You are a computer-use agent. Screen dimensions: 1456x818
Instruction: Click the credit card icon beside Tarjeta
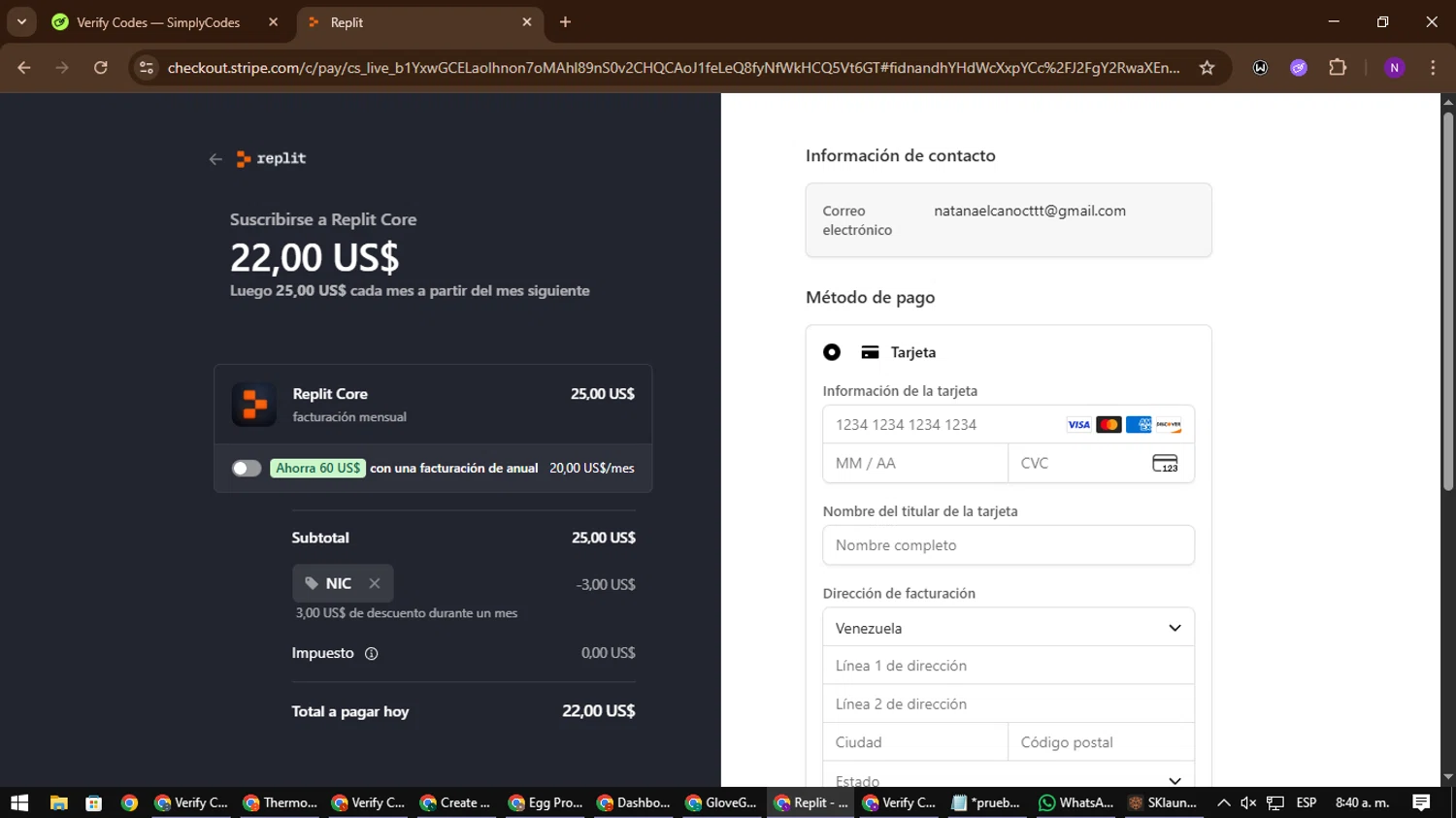[x=870, y=352]
